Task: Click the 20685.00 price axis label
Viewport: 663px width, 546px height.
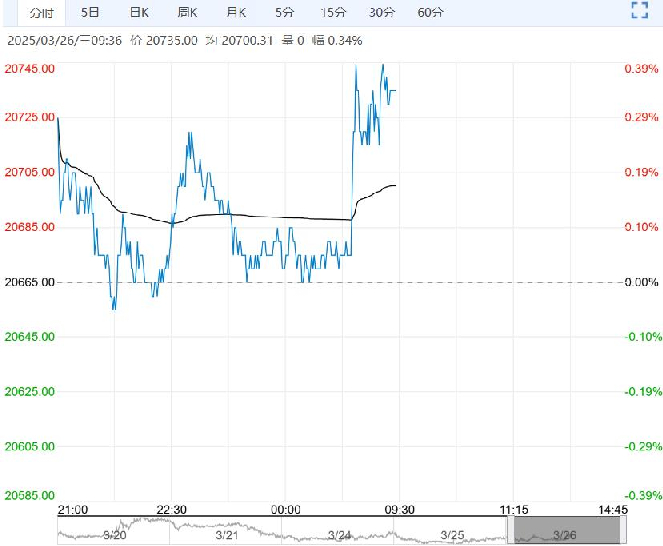Action: coord(30,227)
